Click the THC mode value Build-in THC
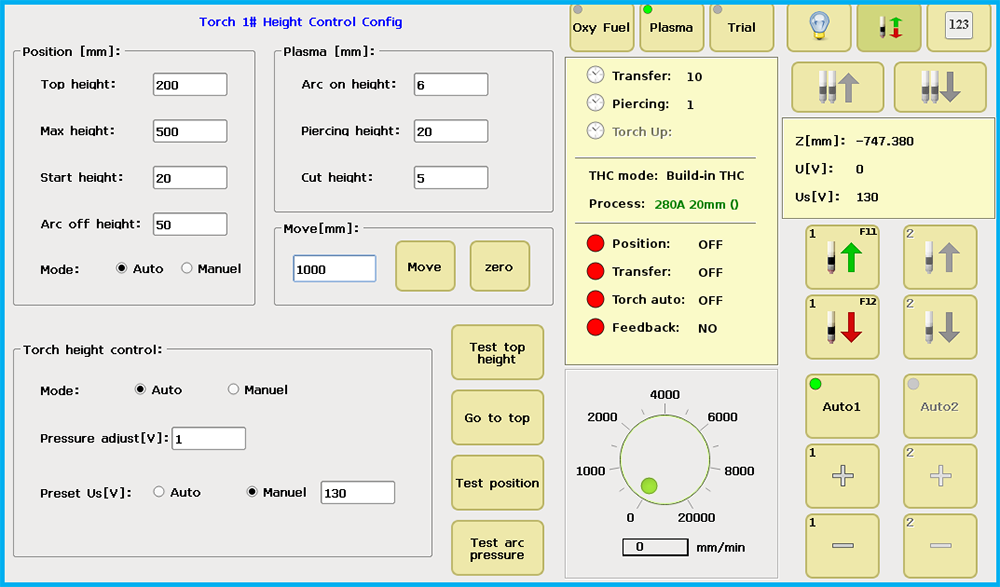Screen dimensions: 1000x587 pyautogui.click(x=705, y=175)
